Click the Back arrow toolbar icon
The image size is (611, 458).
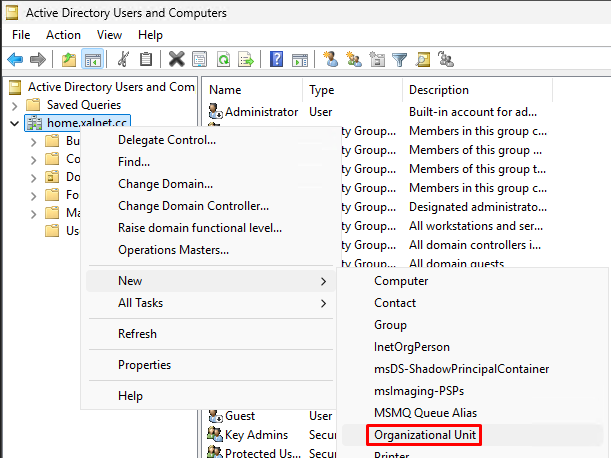pos(15,60)
